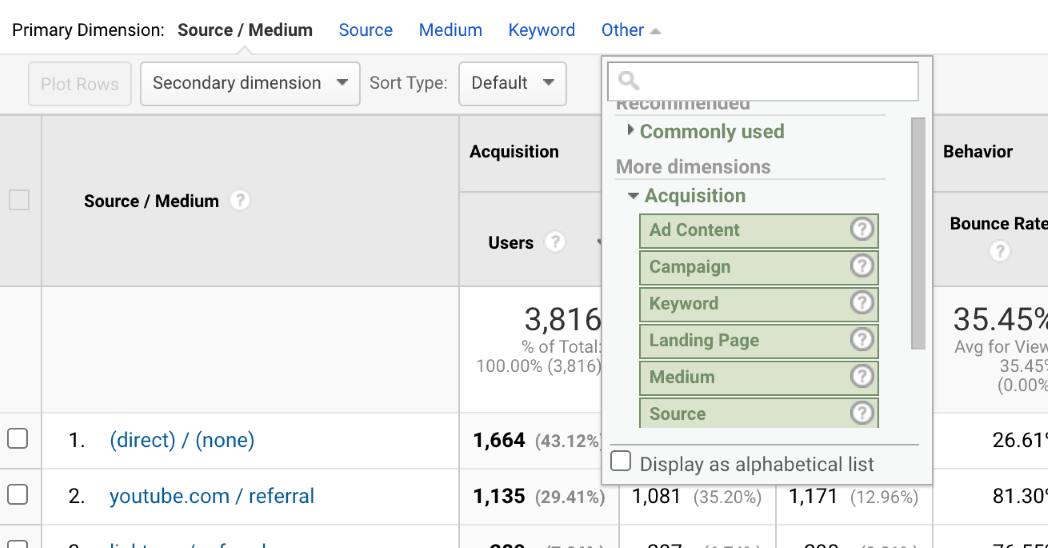Click help icon next to Campaign dimension
The width and height of the screenshot is (1048, 548).
pos(862,266)
